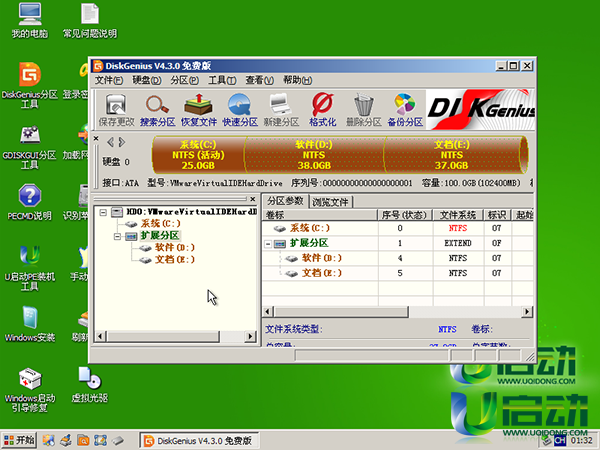Open 搜索分区 search partitions tool
600x450 pixels.
click(x=157, y=110)
